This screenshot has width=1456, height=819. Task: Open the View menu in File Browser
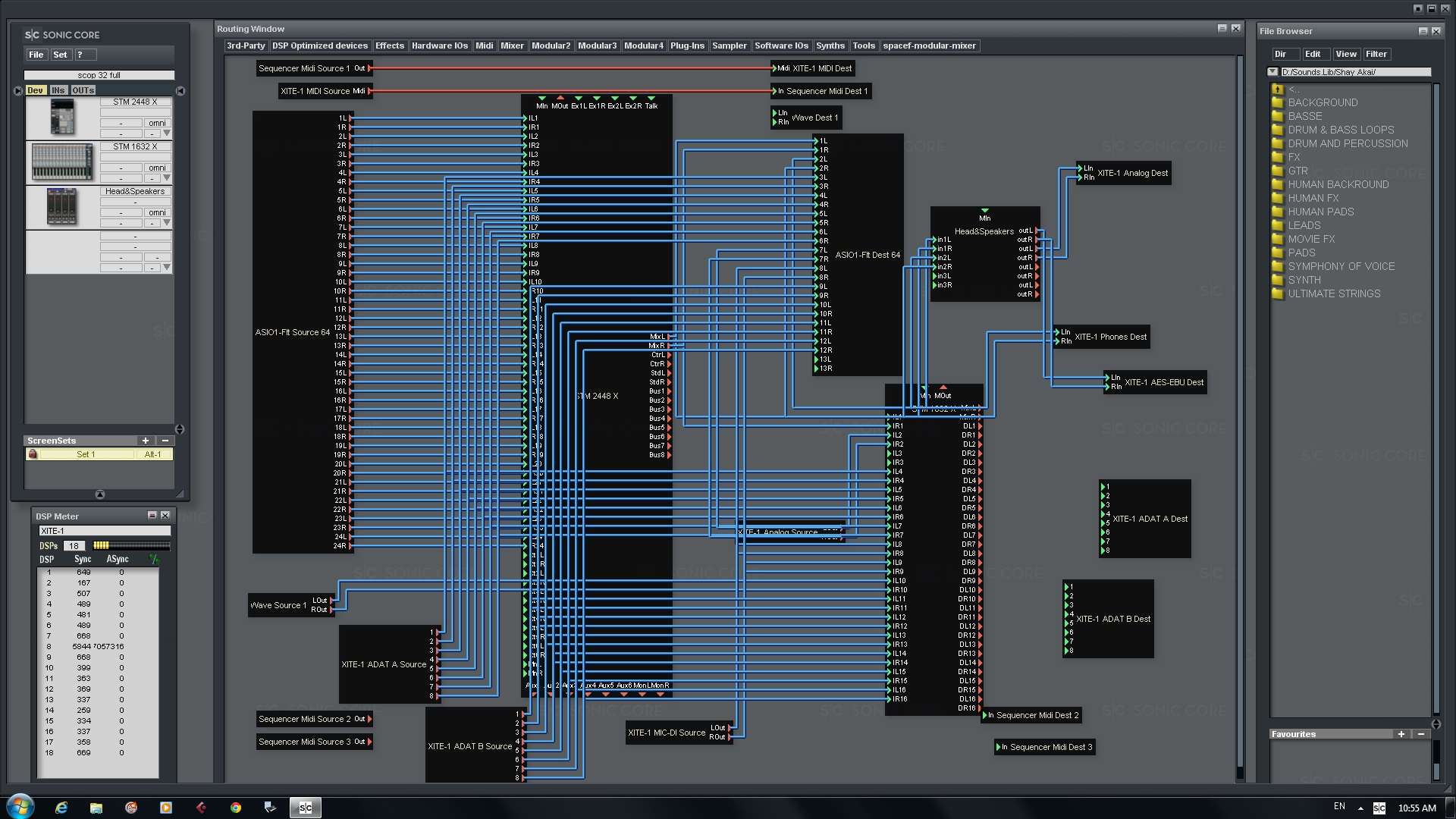[1346, 54]
